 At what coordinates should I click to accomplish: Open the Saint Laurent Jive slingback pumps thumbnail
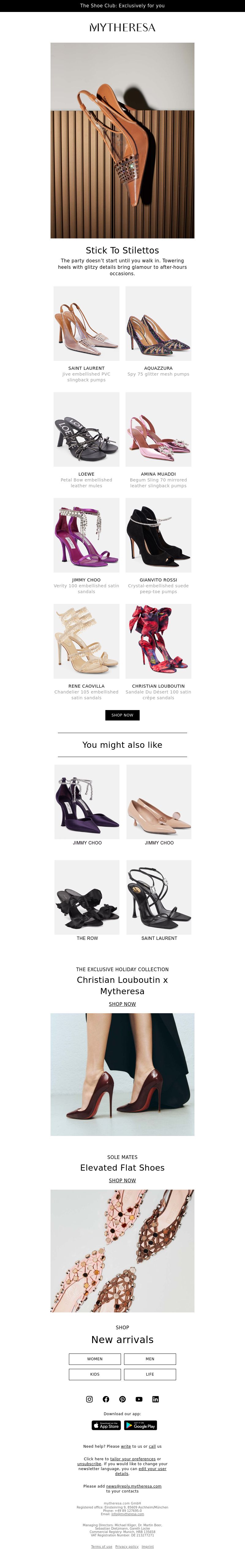click(x=86, y=324)
